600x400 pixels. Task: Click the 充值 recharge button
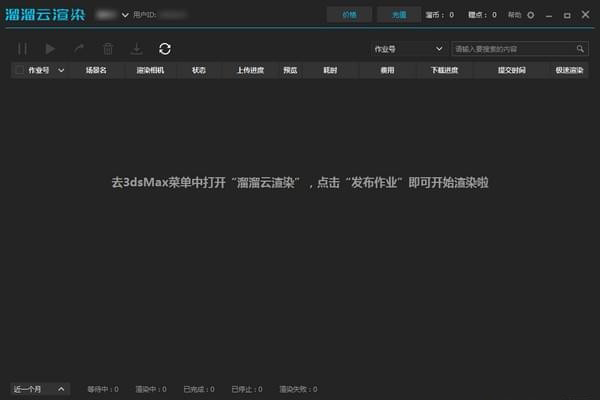[399, 15]
